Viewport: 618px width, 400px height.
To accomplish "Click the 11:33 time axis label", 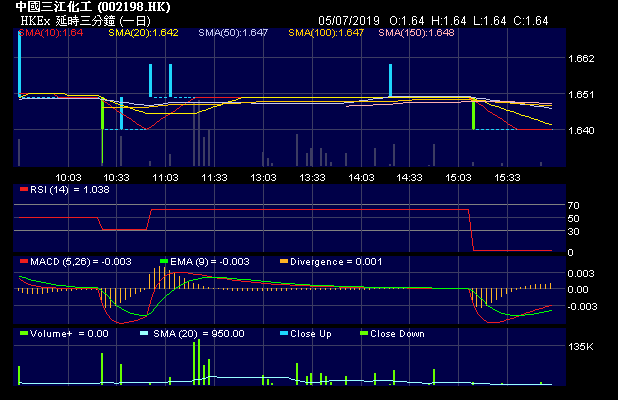I will (x=214, y=178).
